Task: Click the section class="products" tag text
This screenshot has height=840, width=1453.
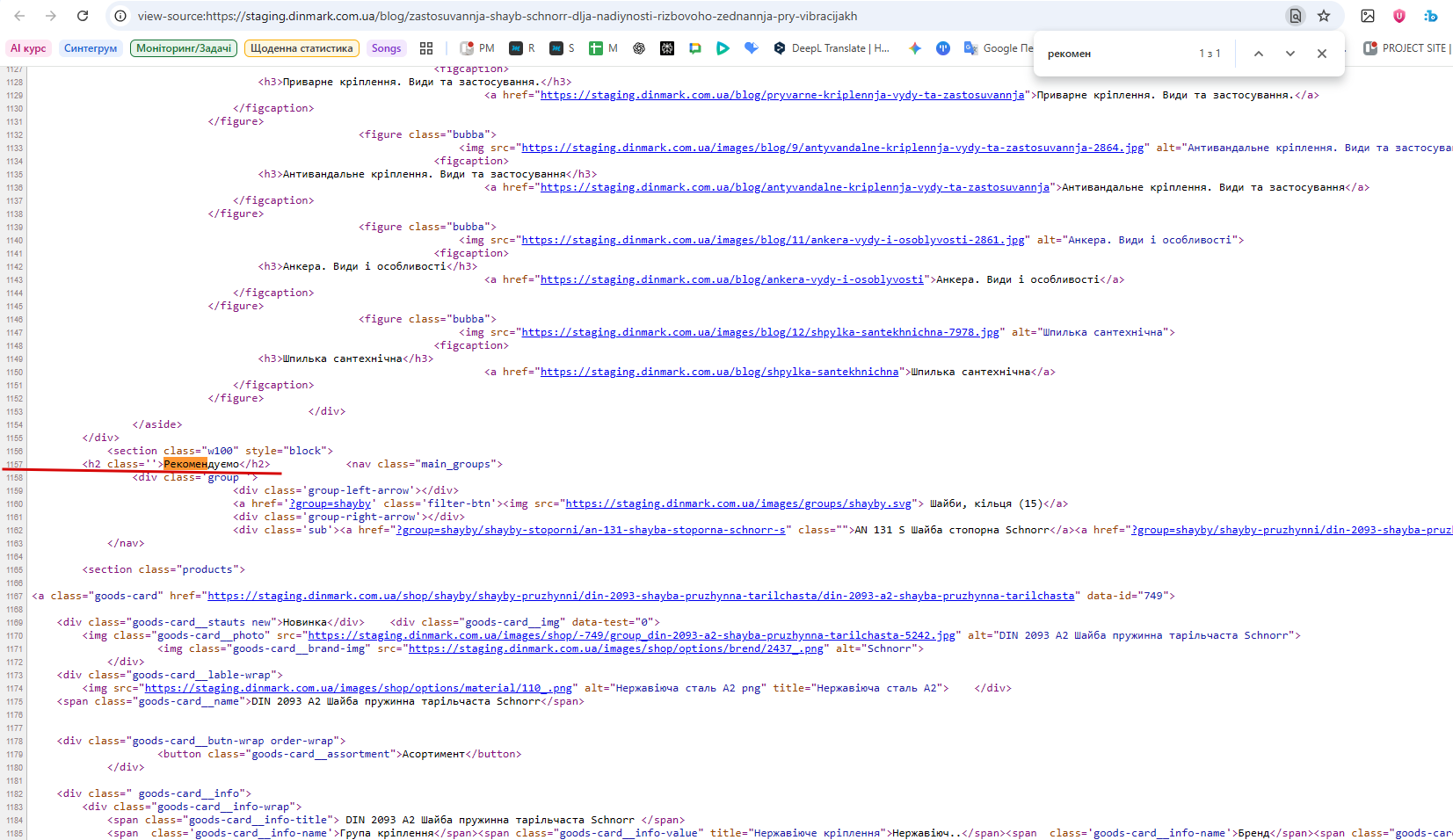Action: click(x=163, y=569)
